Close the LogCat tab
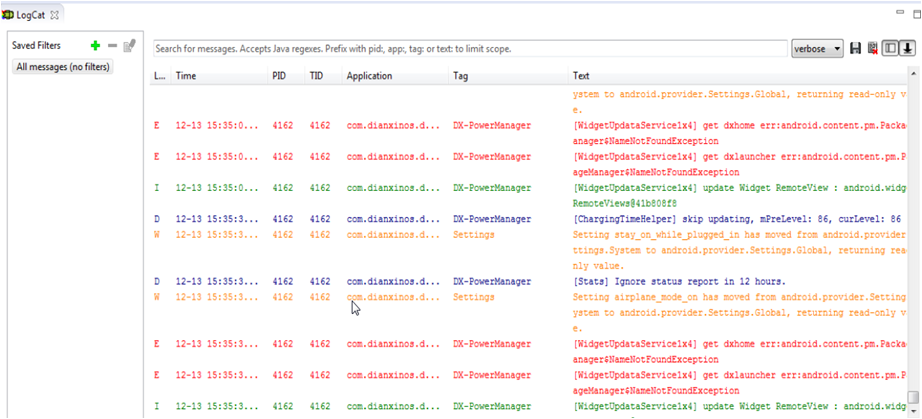This screenshot has height=419, width=922. pyautogui.click(x=55, y=15)
